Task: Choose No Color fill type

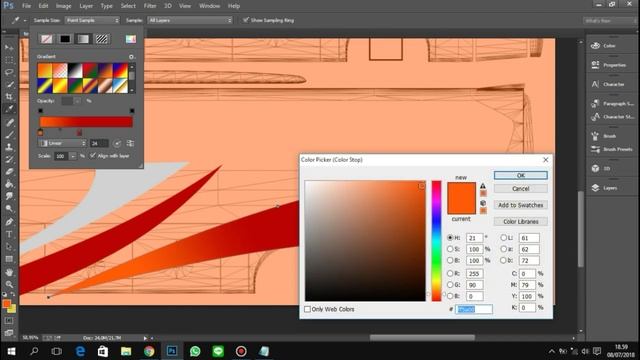Action: (47, 39)
